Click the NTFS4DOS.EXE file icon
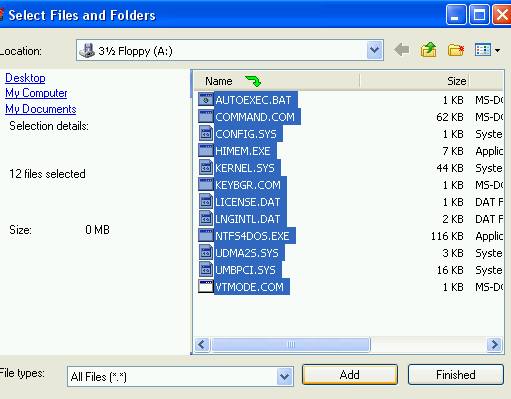 click(x=206, y=235)
